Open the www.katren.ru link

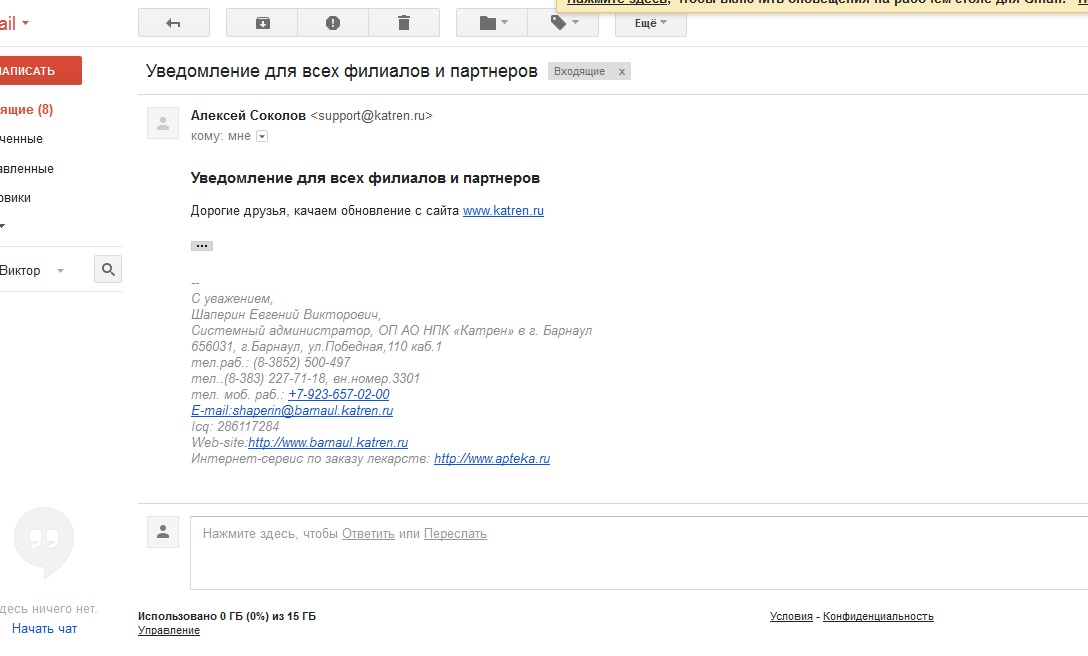[x=503, y=210]
